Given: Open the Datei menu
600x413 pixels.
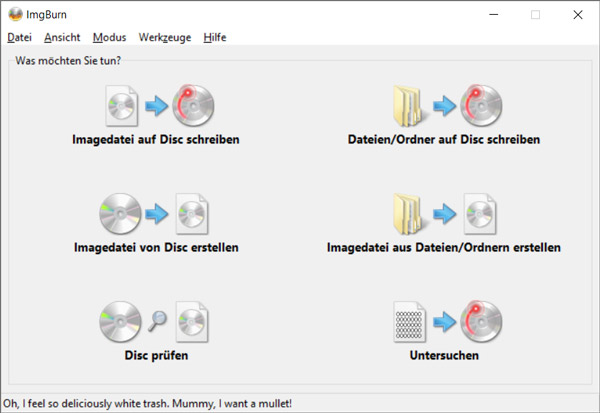Looking at the screenshot, I should click(20, 37).
